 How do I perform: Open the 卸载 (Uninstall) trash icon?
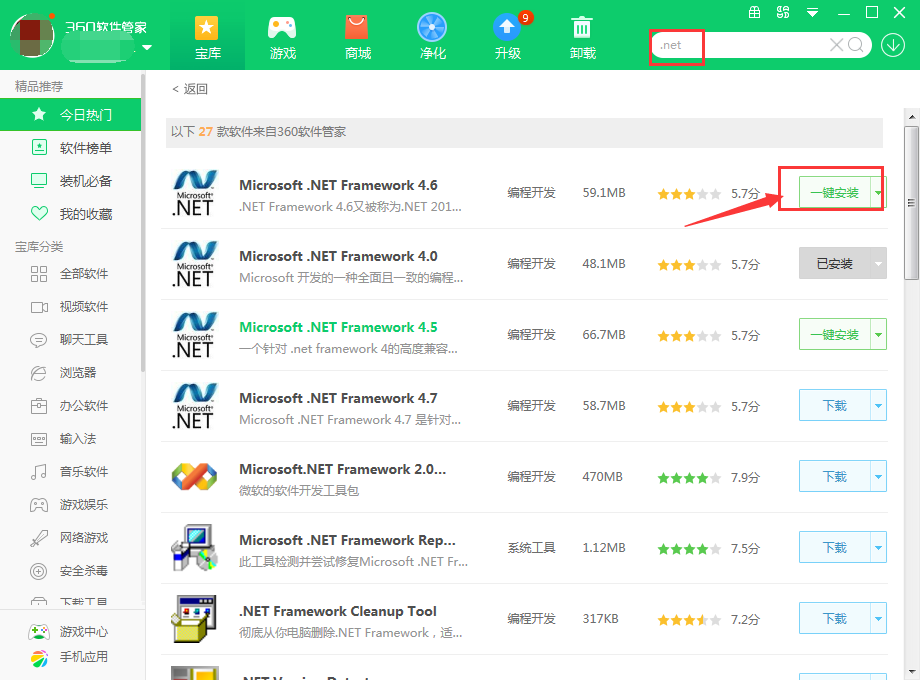click(x=582, y=36)
